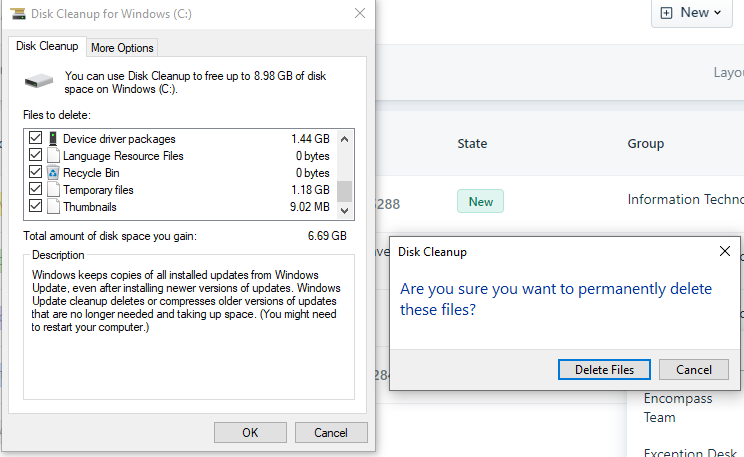Click the Temporary files page icon
Viewport: 744px width, 457px height.
click(x=54, y=190)
